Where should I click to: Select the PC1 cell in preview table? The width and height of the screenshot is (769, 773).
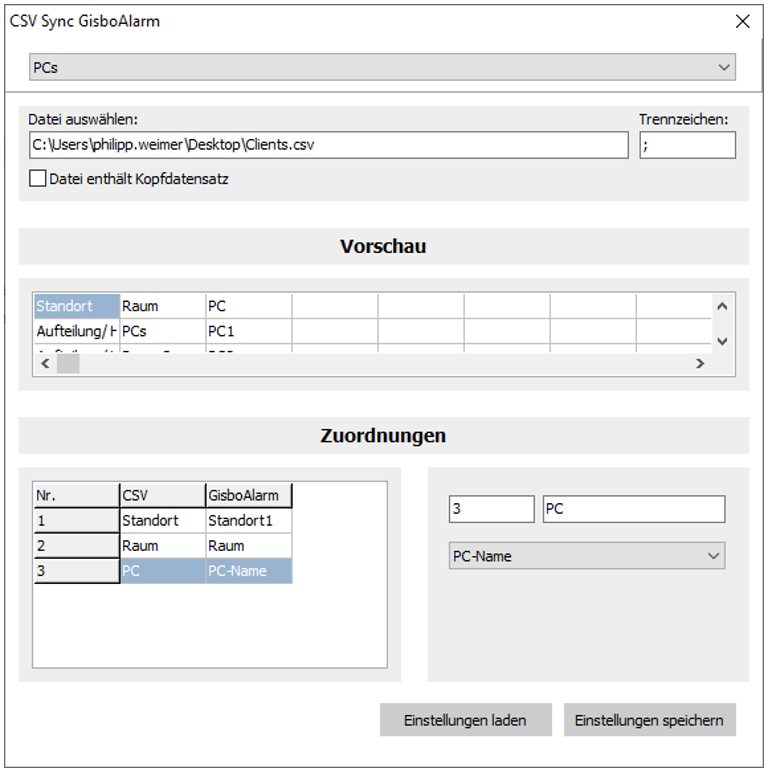pos(248,331)
